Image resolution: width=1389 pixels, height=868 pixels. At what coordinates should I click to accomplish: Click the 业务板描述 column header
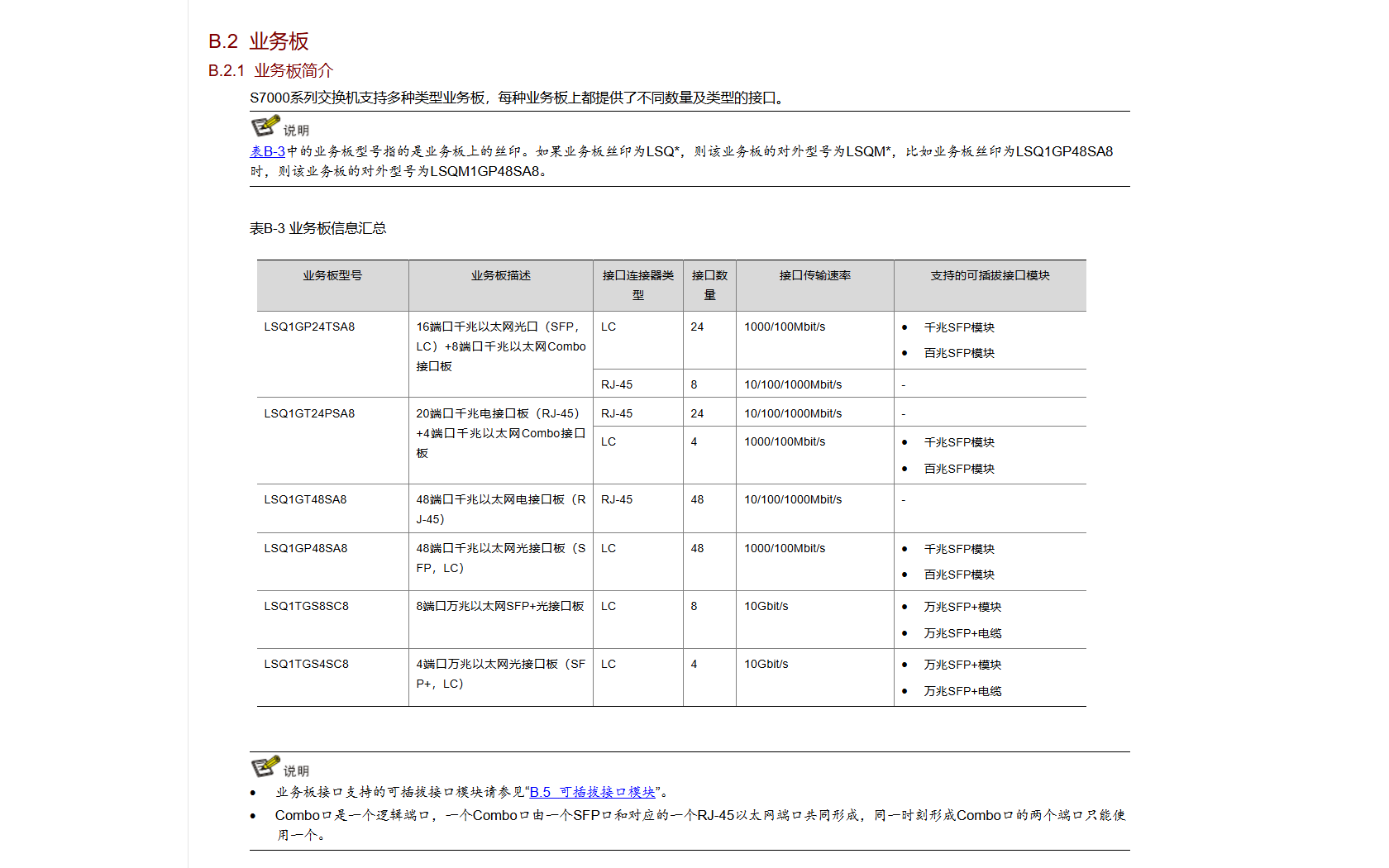pyautogui.click(x=500, y=276)
